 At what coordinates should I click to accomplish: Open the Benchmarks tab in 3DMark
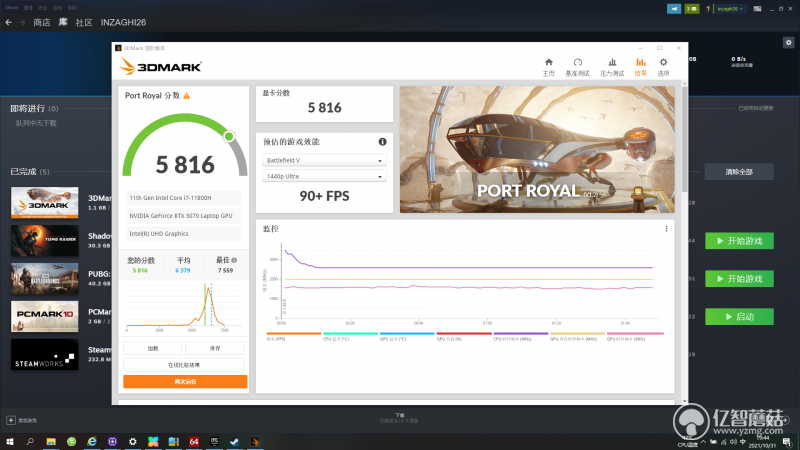(x=577, y=67)
